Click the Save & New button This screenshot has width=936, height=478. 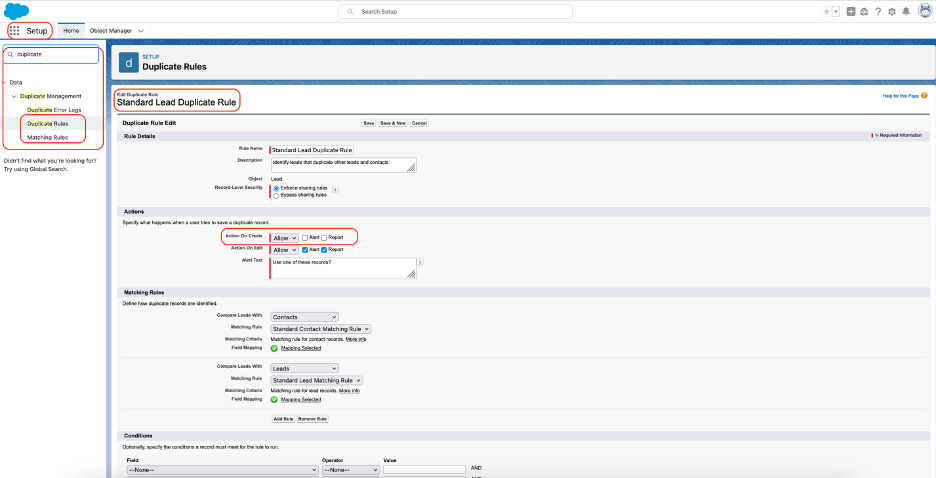[x=393, y=122]
